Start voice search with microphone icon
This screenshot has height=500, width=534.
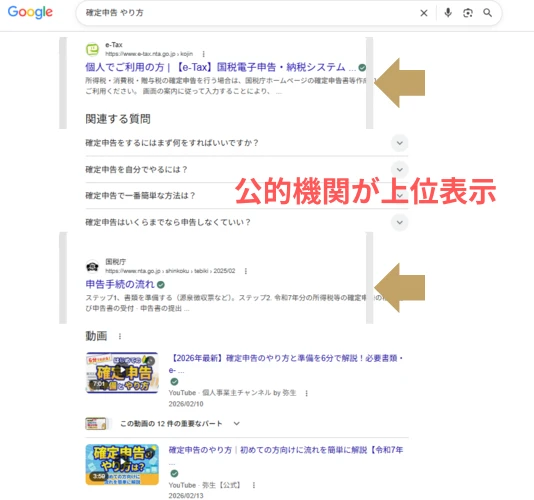click(x=448, y=13)
